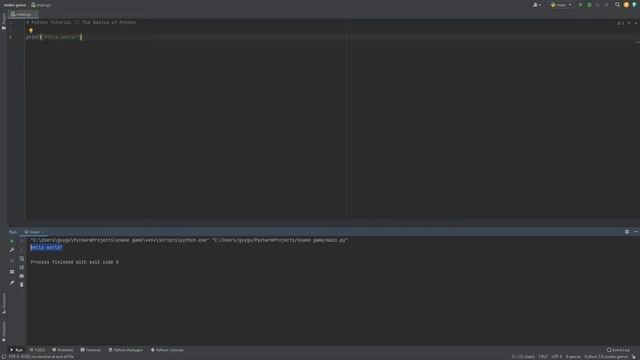Screen dimensions: 640x360
Task: Click the main.py breadcrumb in navigation bar
Action: click(41, 5)
